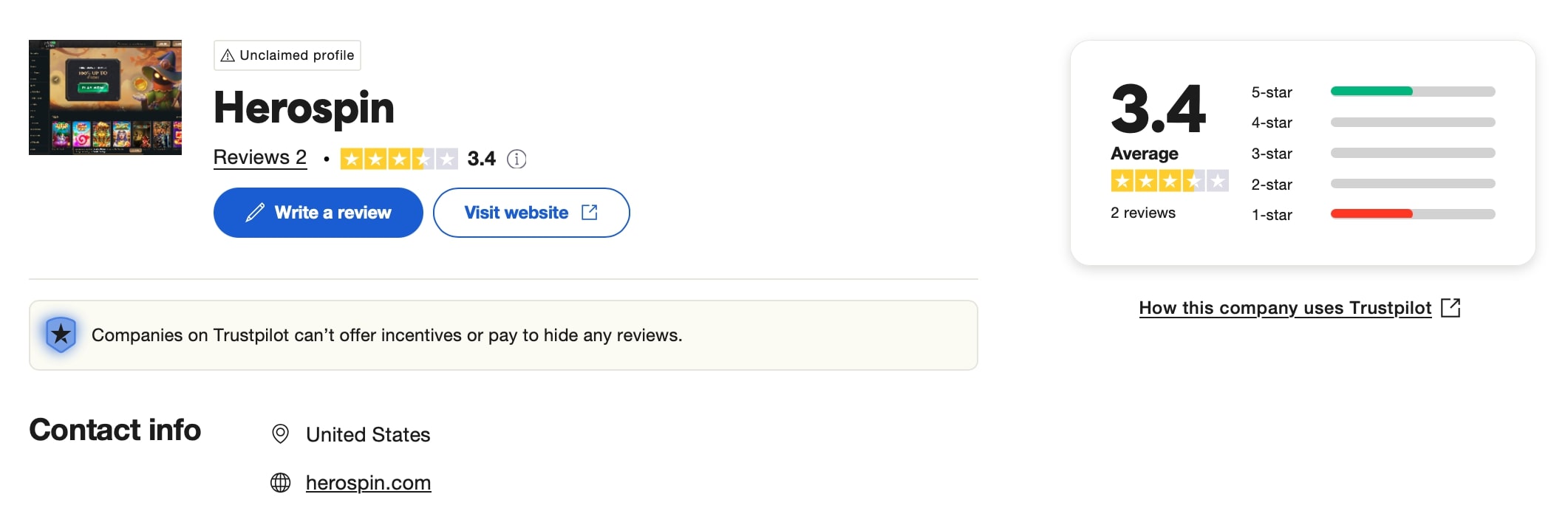Click the info icon beside 3.4 rating
Image resolution: width=1568 pixels, height=511 pixels.
517,159
